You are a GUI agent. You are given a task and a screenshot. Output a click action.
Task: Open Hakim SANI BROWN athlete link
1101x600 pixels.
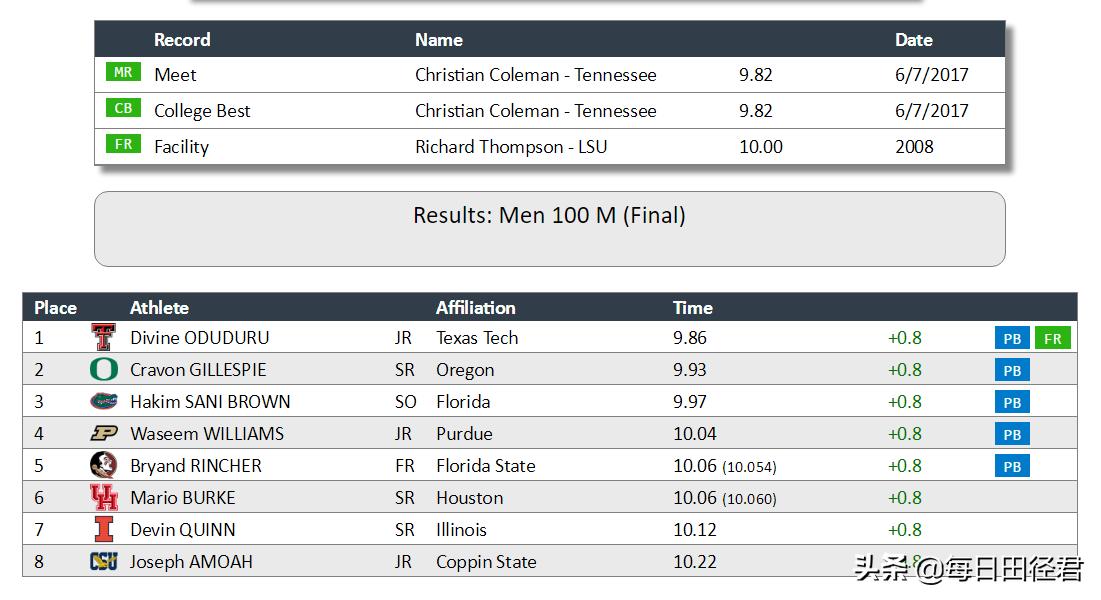(210, 402)
